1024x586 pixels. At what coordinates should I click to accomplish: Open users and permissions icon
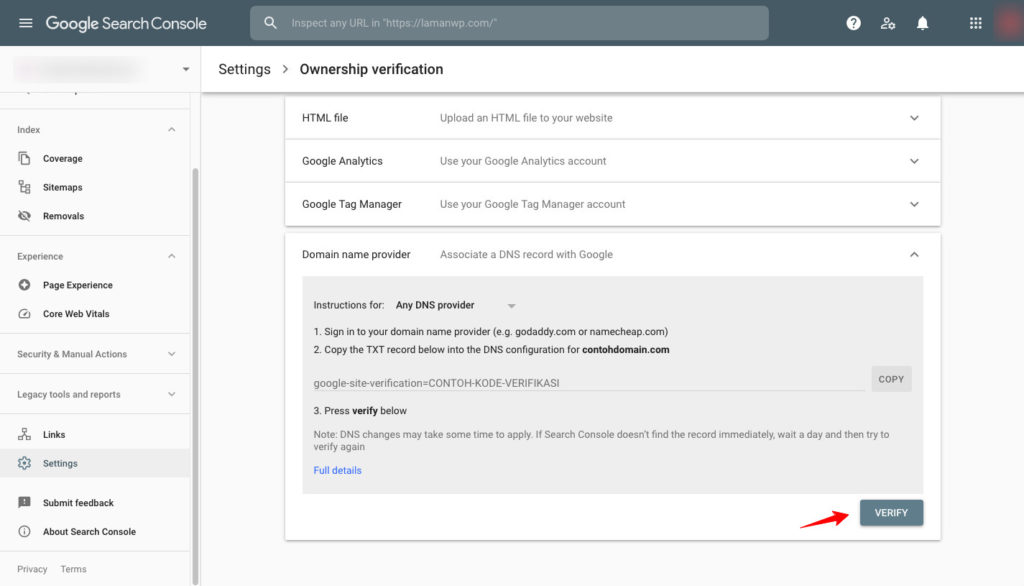888,23
